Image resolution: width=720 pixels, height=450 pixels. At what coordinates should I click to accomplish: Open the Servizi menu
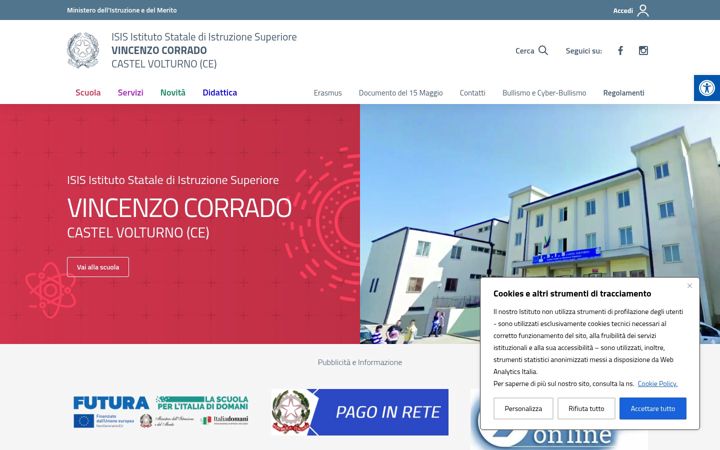click(130, 92)
